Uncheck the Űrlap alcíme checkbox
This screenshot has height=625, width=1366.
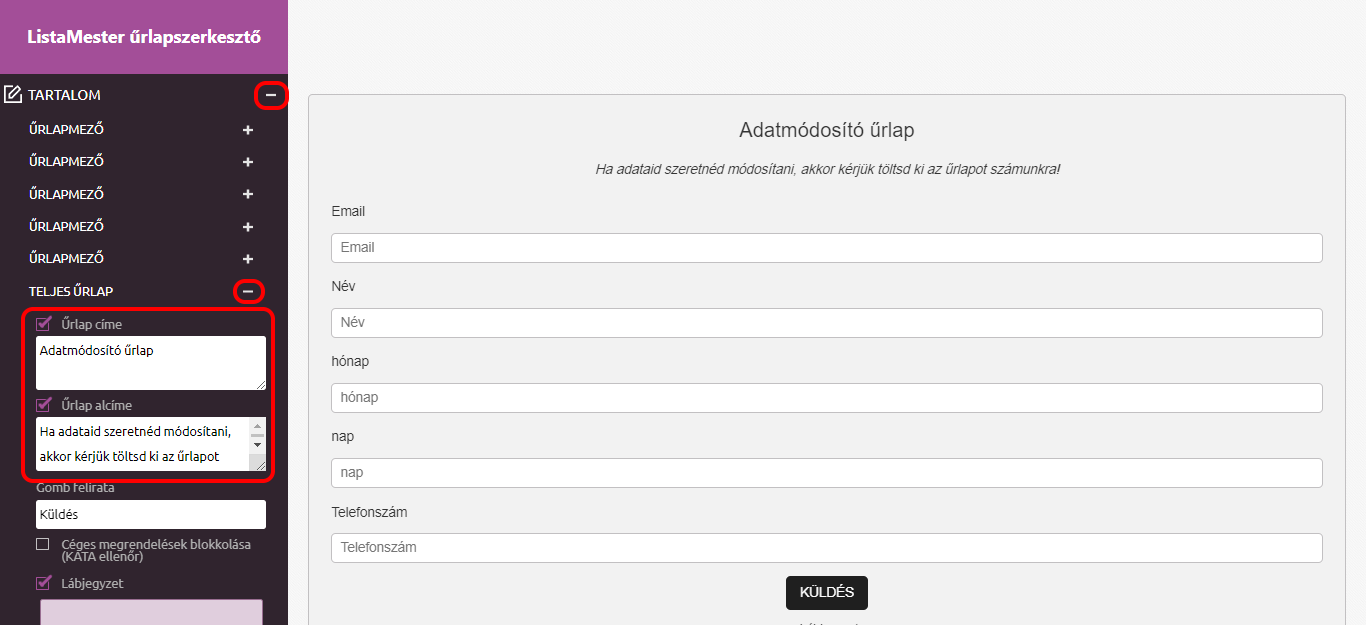tap(43, 405)
